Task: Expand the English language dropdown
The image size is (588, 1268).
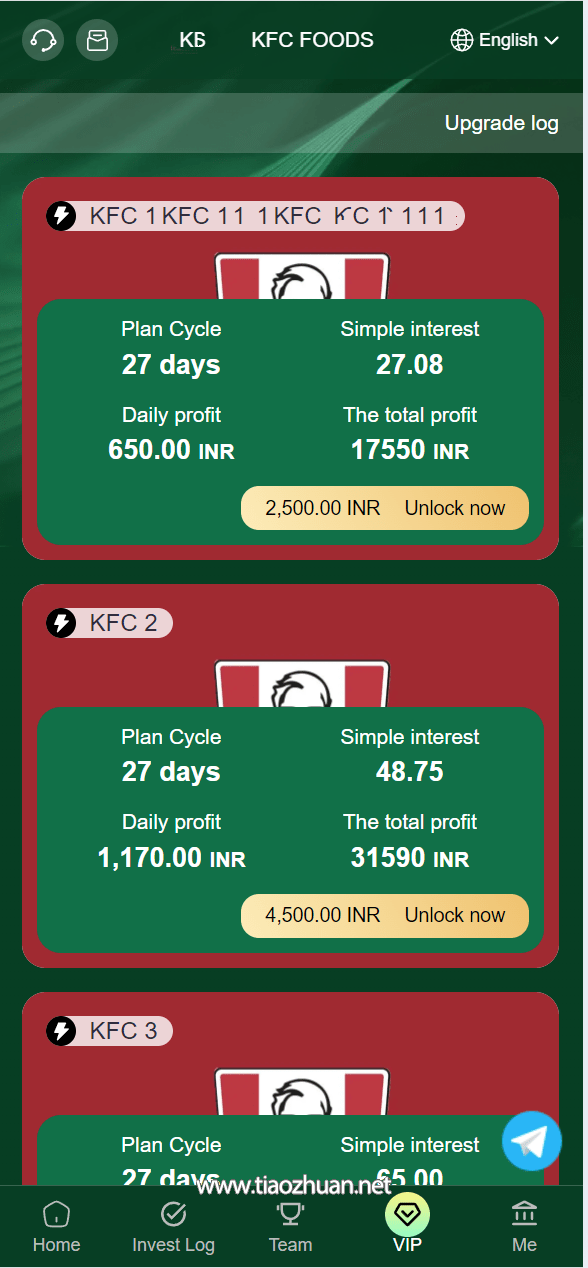Action: 505,40
